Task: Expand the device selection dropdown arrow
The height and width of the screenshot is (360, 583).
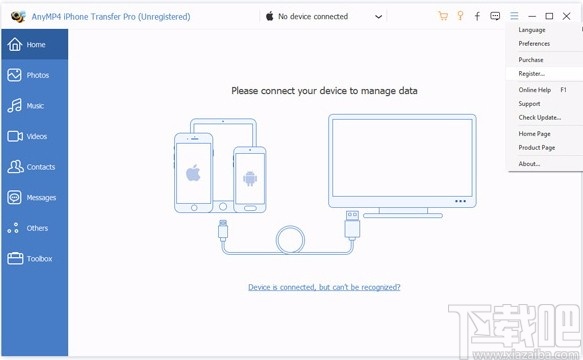Action: click(x=379, y=17)
